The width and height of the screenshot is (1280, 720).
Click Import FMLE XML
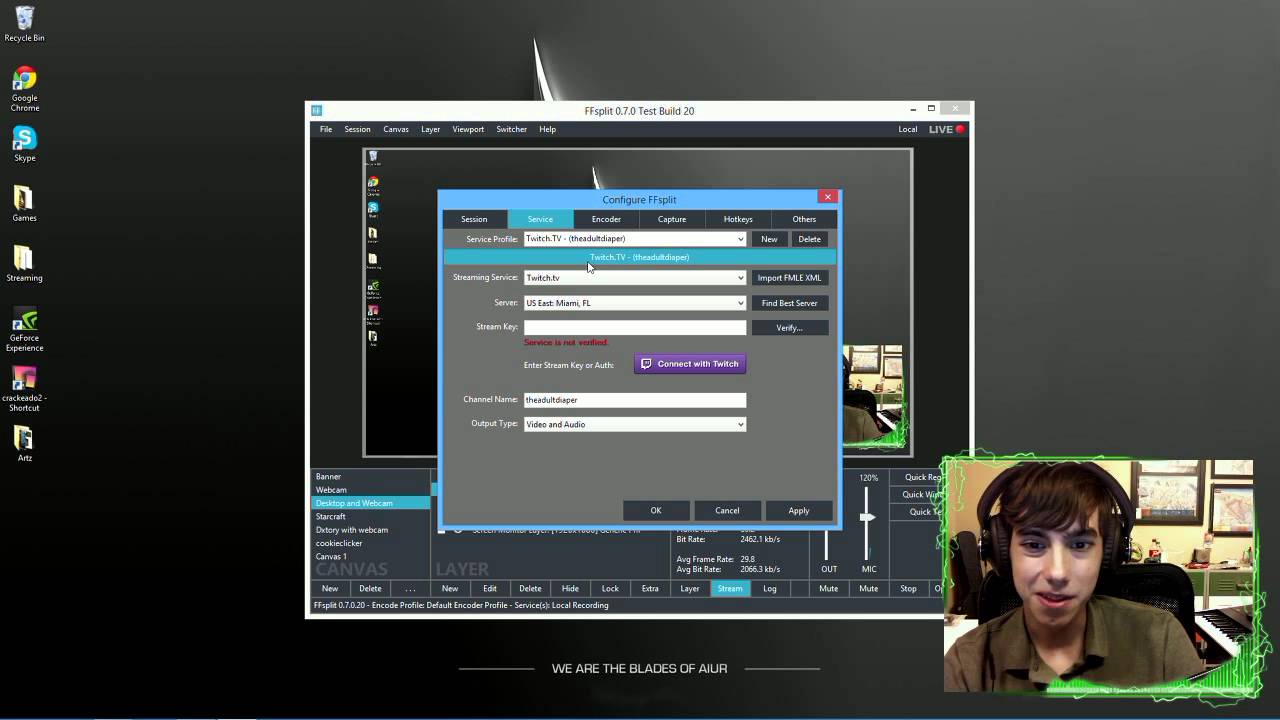[x=789, y=278]
